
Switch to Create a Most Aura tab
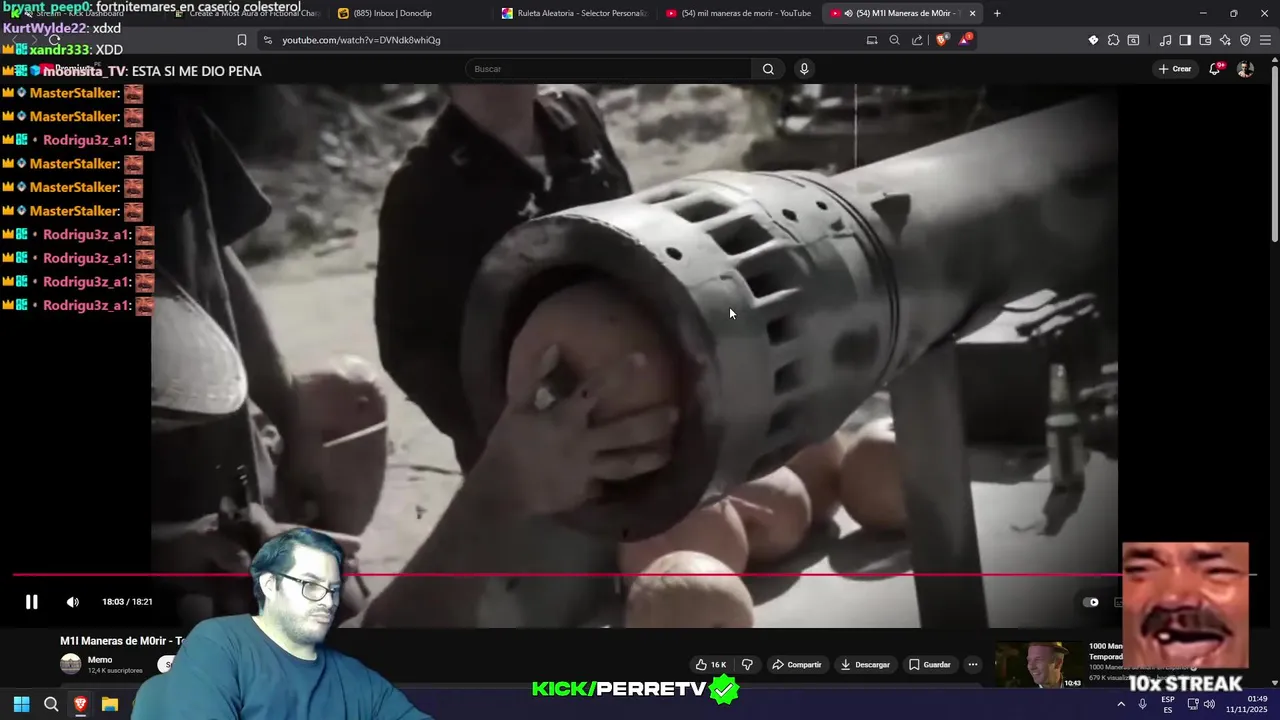click(x=246, y=13)
